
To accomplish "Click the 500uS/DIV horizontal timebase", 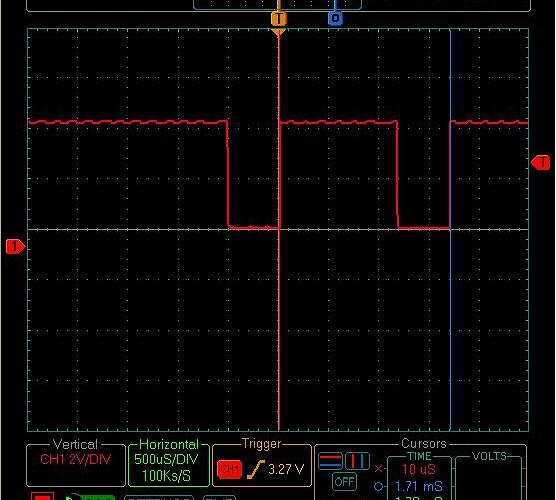I will [x=166, y=459].
